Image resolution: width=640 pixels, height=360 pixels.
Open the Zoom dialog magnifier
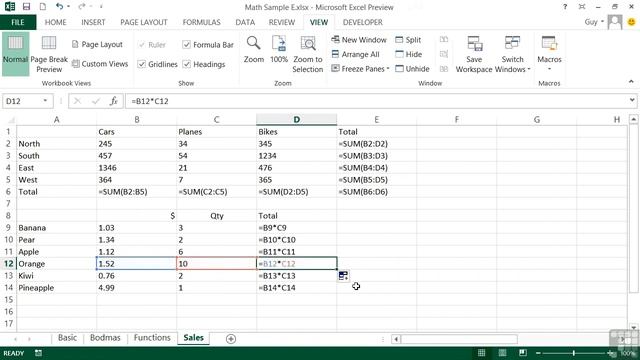pos(253,49)
